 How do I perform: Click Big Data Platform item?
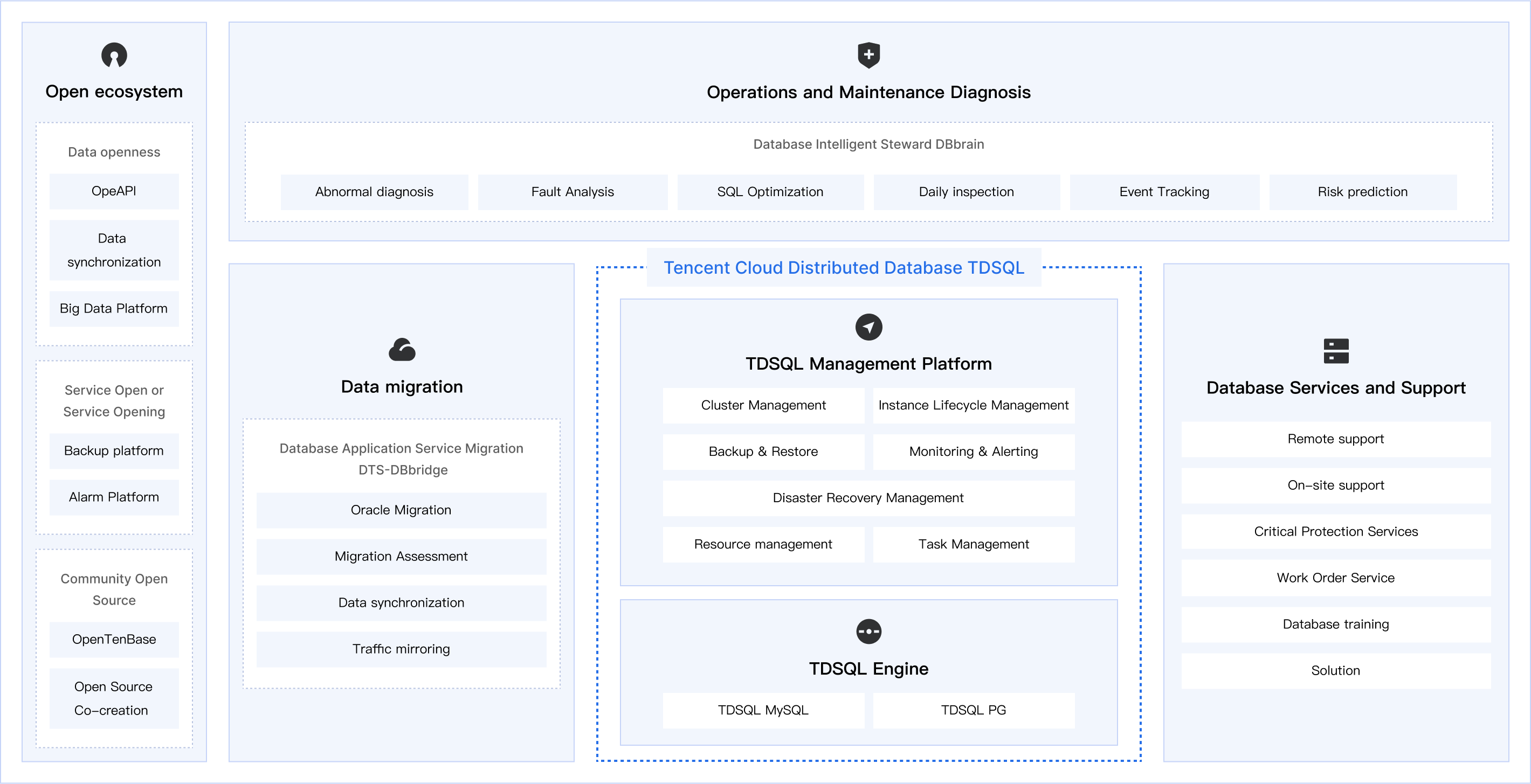coord(114,308)
